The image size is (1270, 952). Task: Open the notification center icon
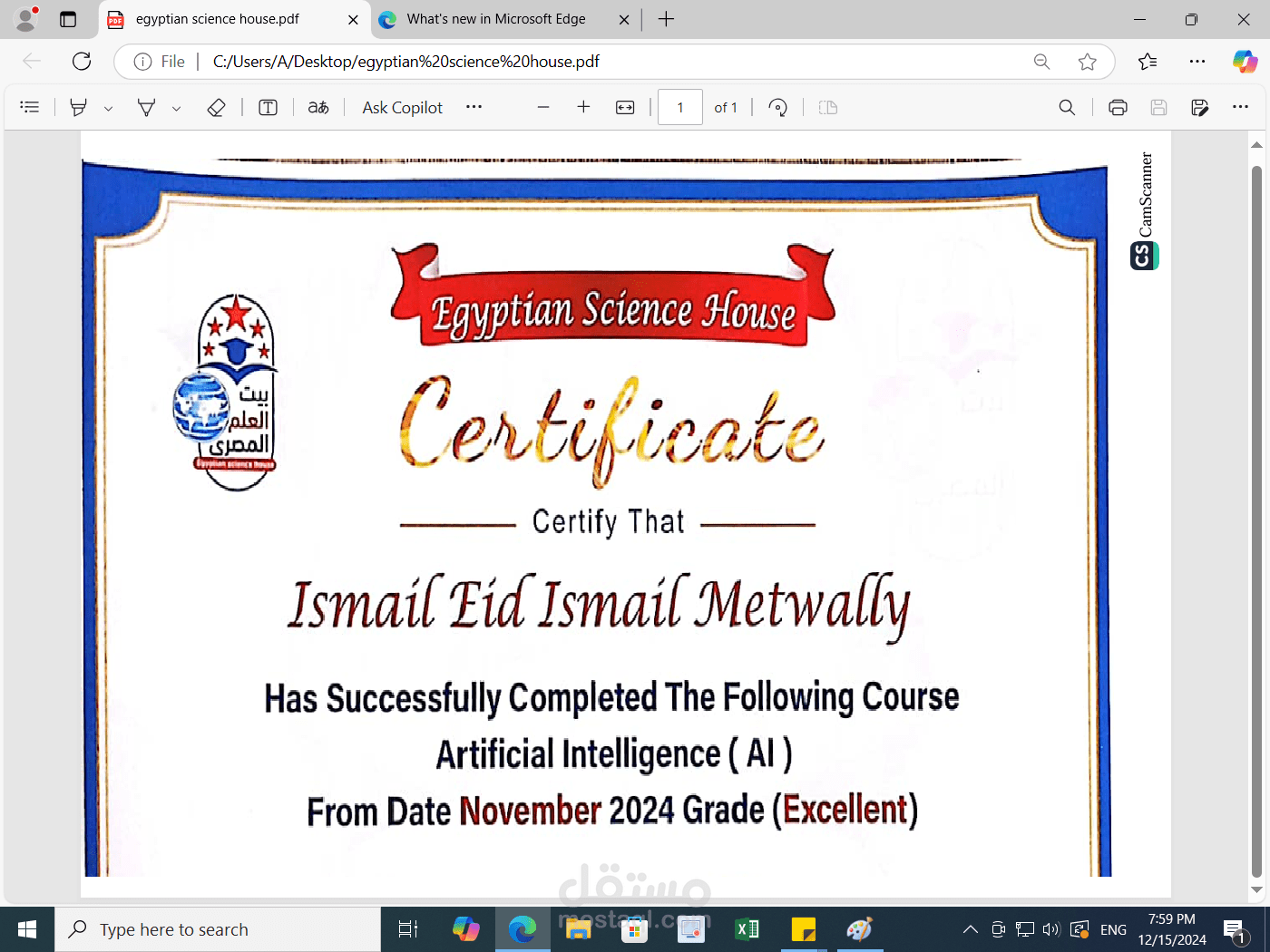click(x=1235, y=930)
